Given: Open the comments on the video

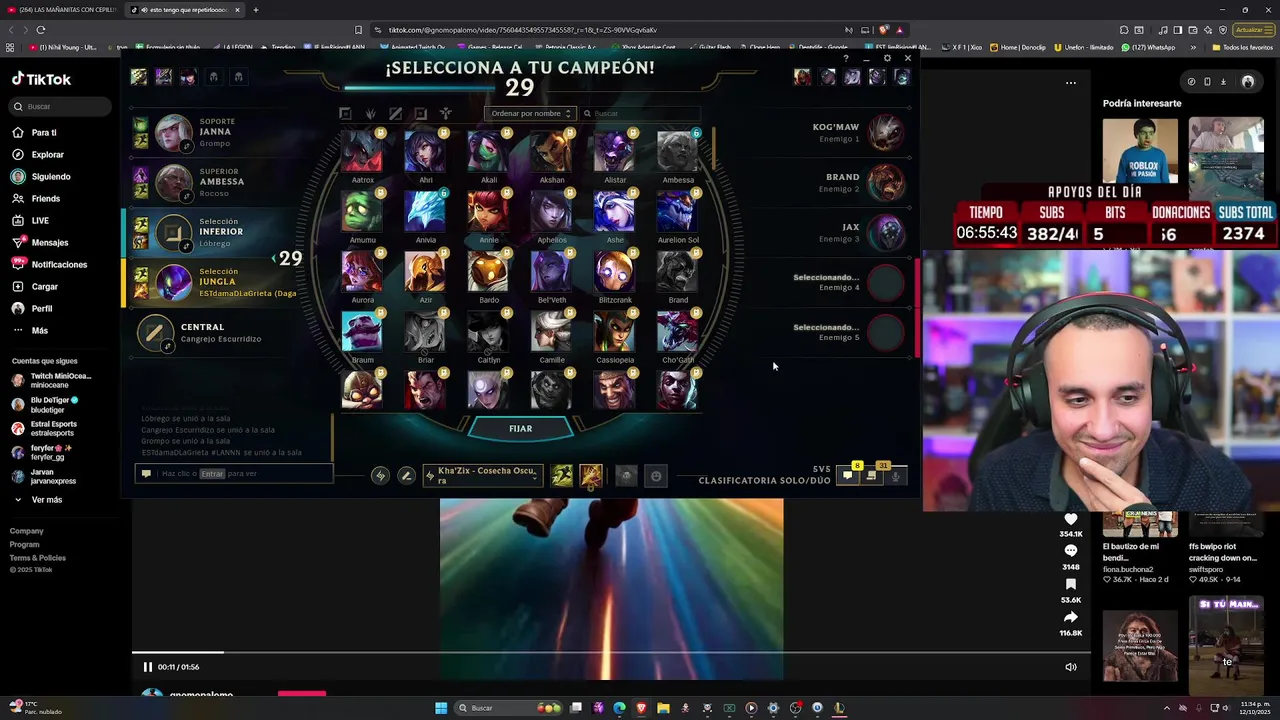Looking at the screenshot, I should coord(1071,551).
